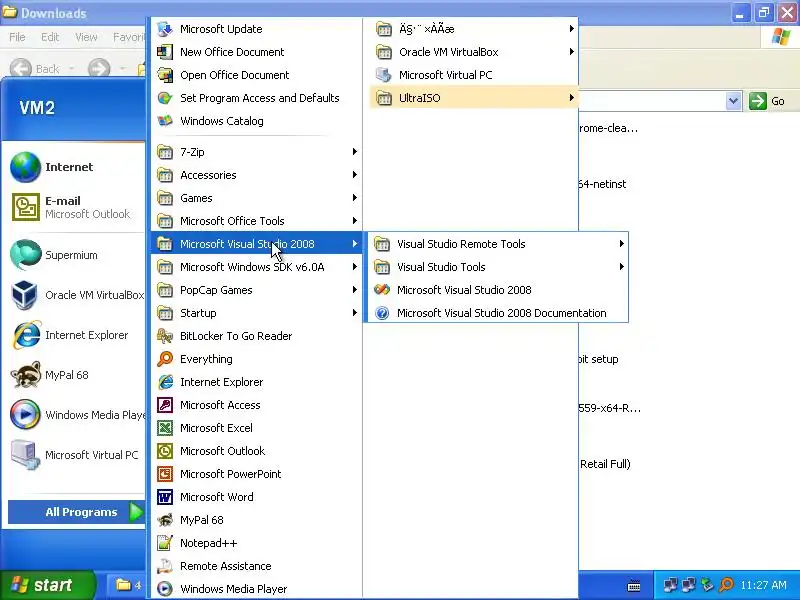Open Microsoft Word
Screen dimensions: 800x600
coord(257,496)
